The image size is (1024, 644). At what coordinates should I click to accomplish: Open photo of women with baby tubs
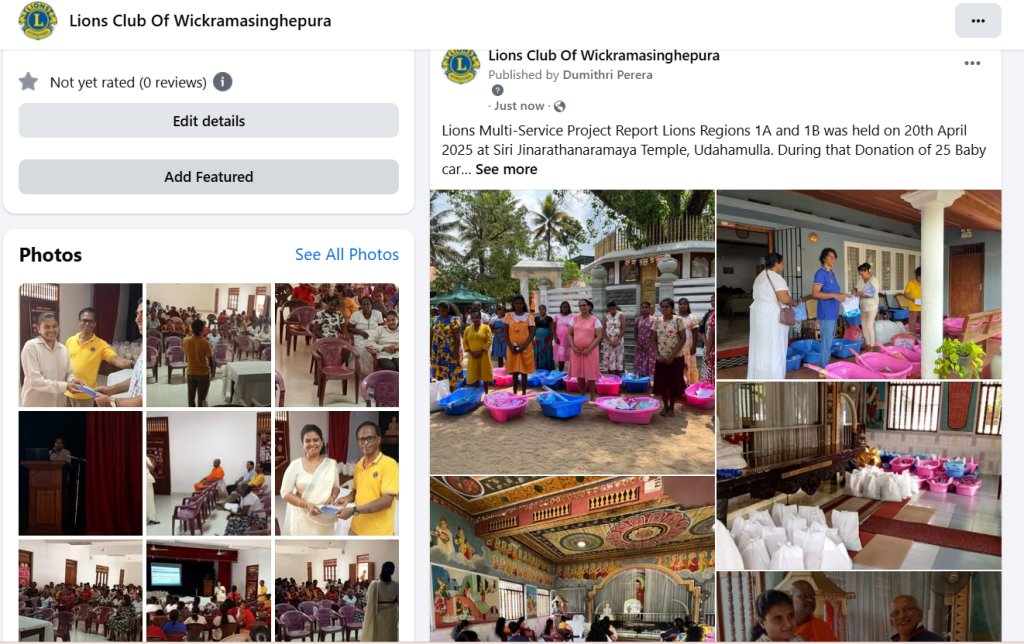tap(572, 332)
